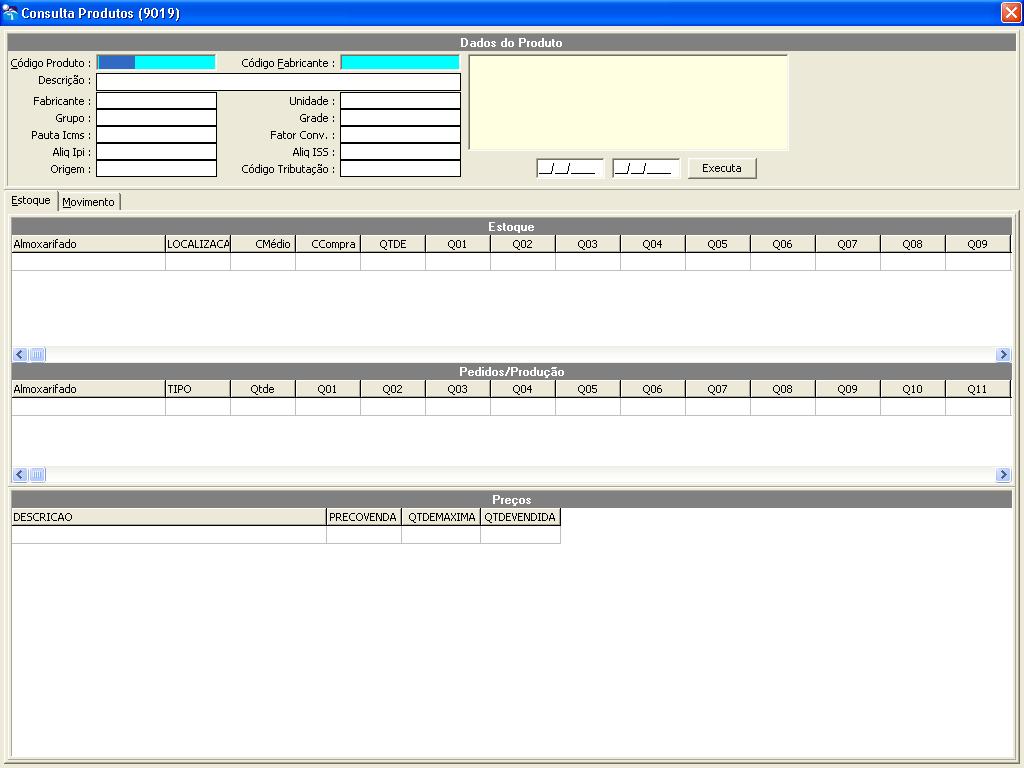Screen dimensions: 1024x768
Task: Open the Movimento tab
Action: tap(88, 202)
